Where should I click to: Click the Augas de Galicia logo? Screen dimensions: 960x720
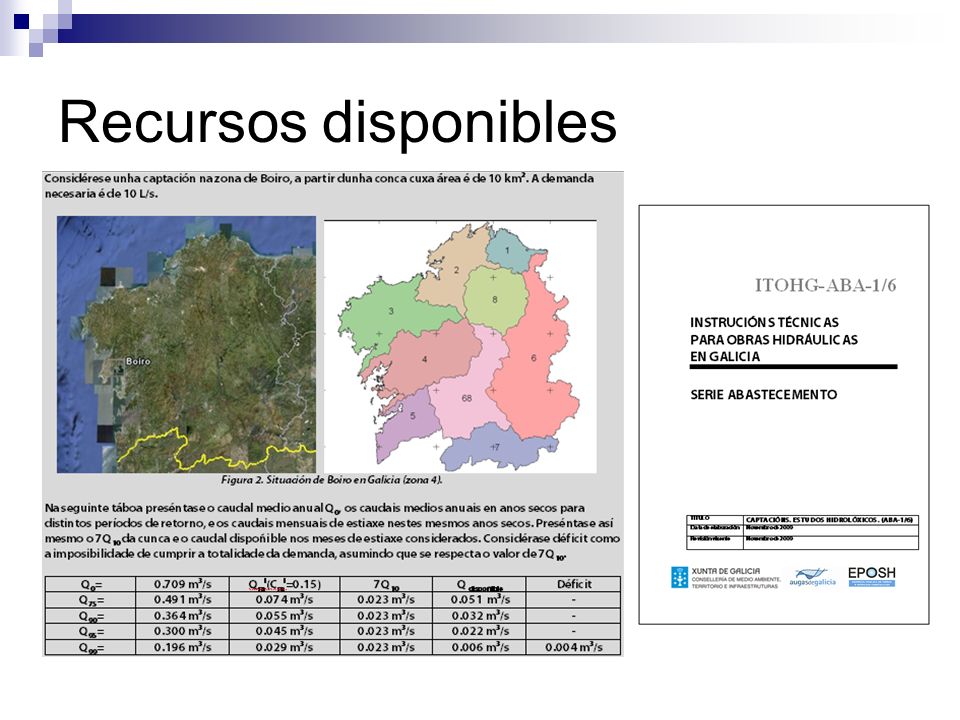pos(812,577)
